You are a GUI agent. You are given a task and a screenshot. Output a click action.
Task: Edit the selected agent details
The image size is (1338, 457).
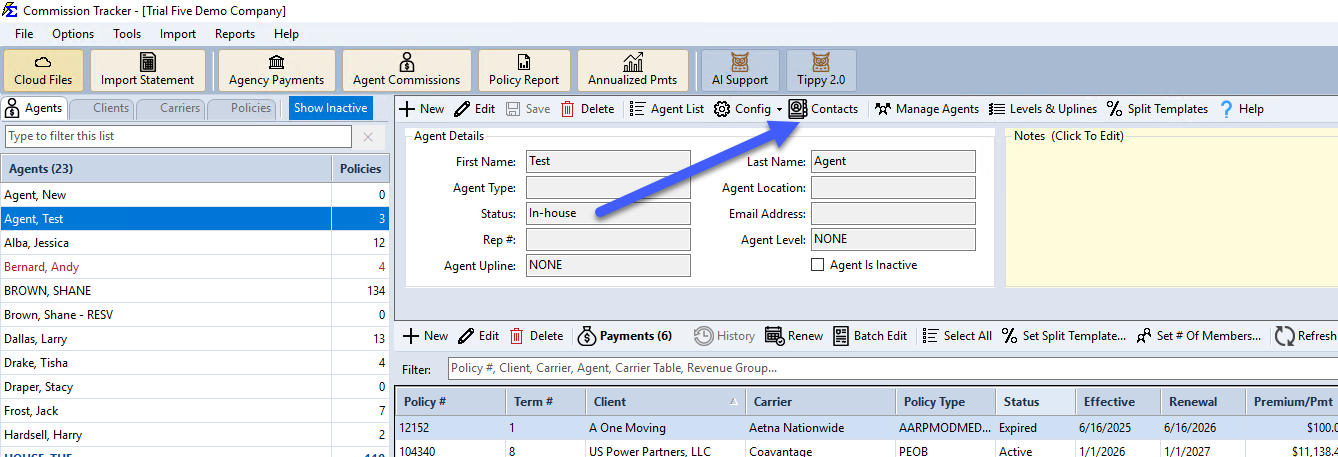474,109
